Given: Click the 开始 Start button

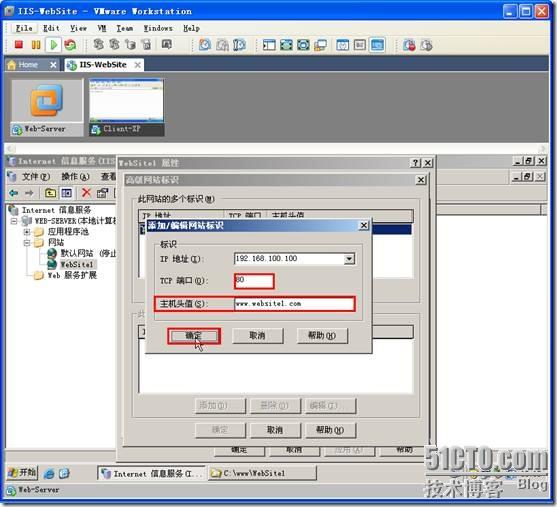Looking at the screenshot, I should pyautogui.click(x=22, y=473).
